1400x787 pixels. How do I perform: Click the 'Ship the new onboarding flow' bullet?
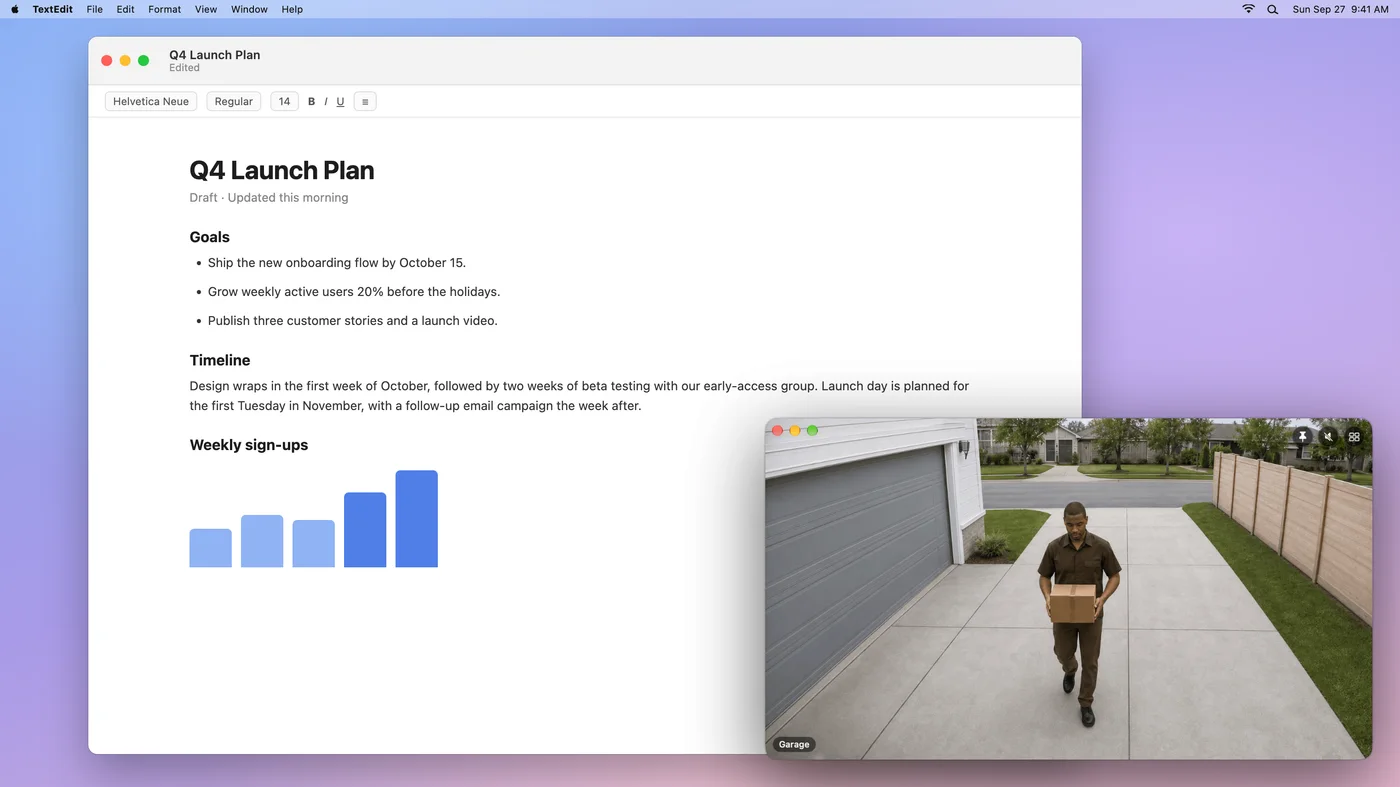click(x=337, y=263)
